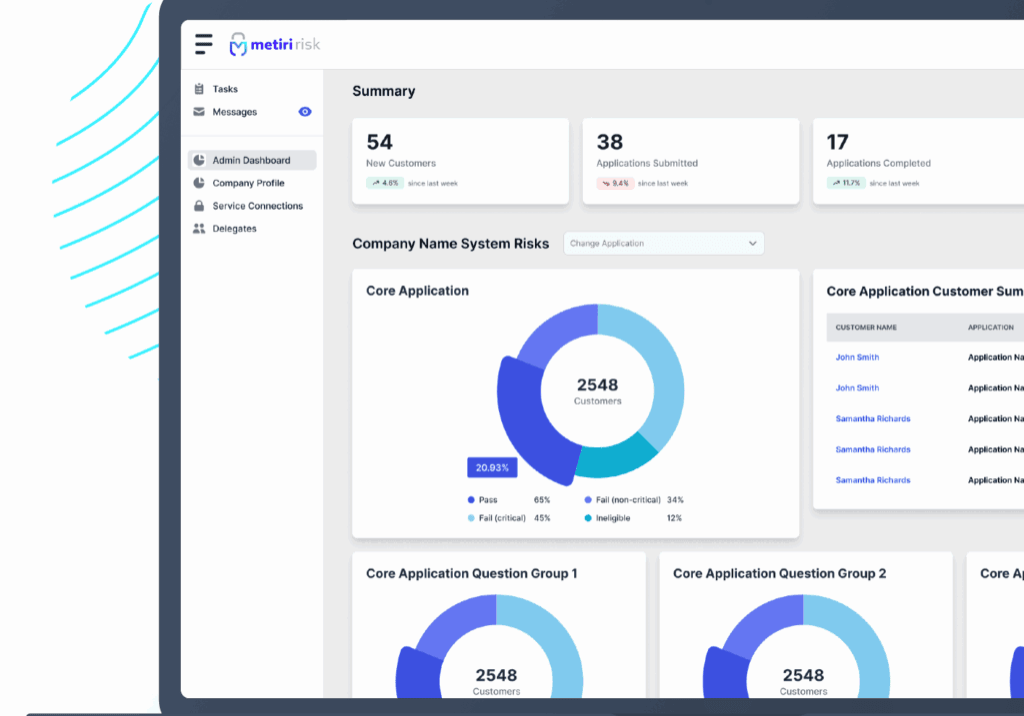Click the APPLICATION column header
This screenshot has height=716, width=1024.
click(x=991, y=327)
